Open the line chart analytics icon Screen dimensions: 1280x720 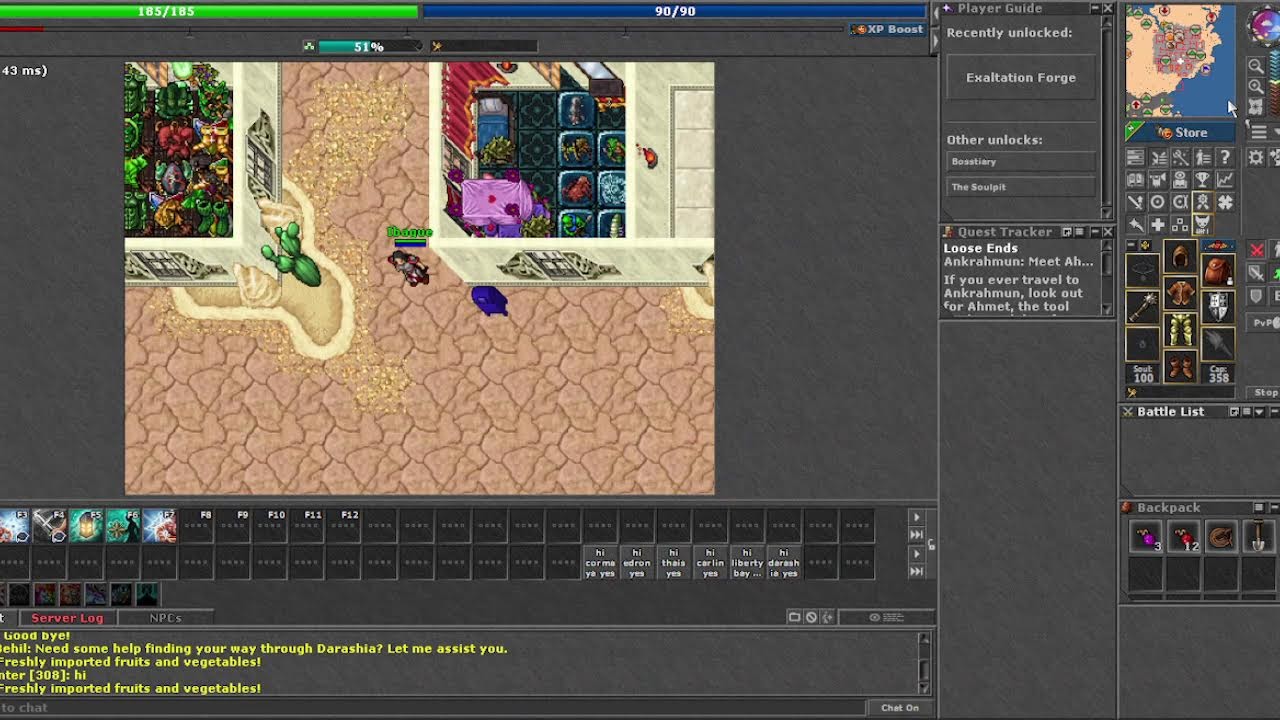click(x=1225, y=179)
